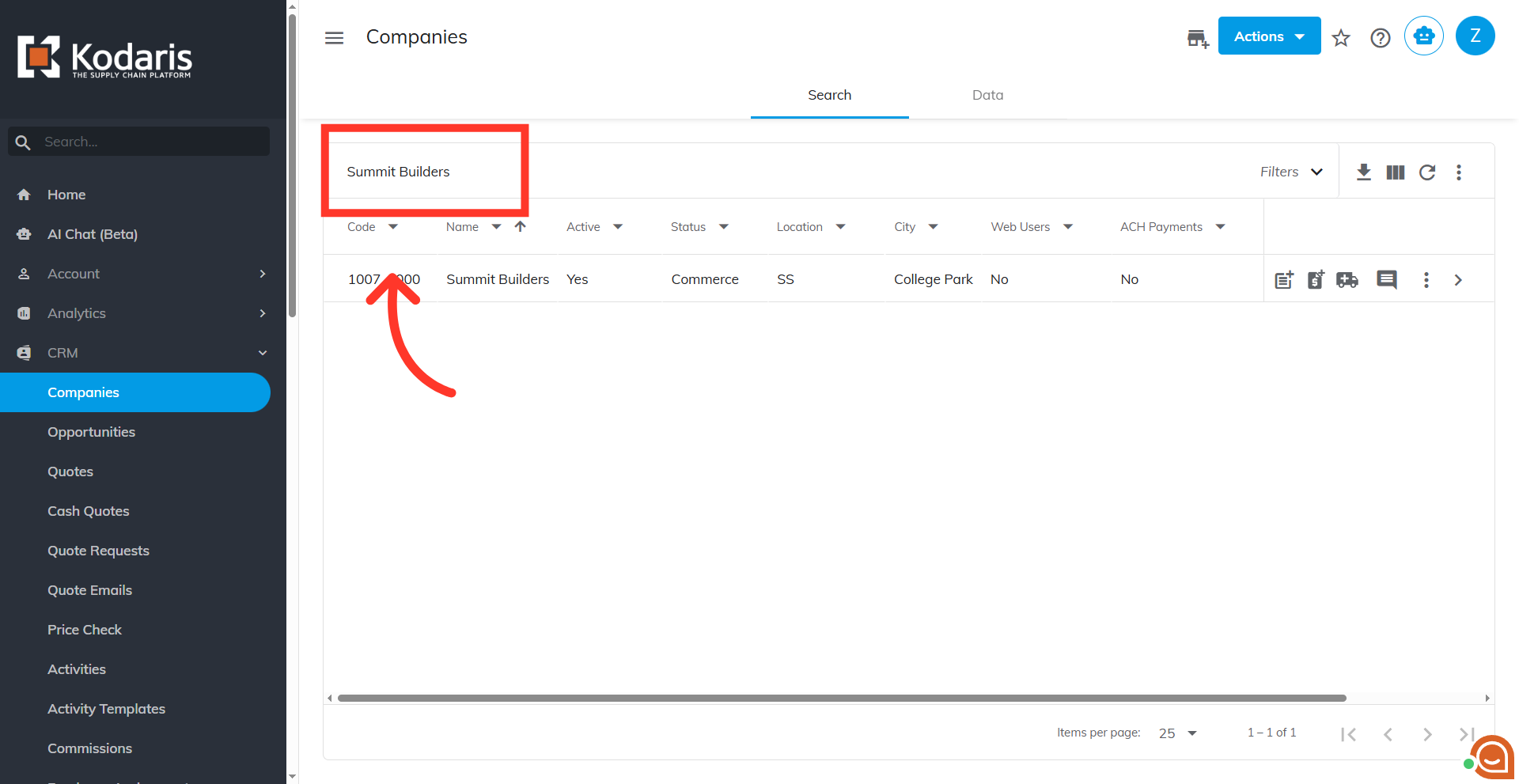Go to first page of results
The height and width of the screenshot is (784, 1519).
tap(1348, 734)
